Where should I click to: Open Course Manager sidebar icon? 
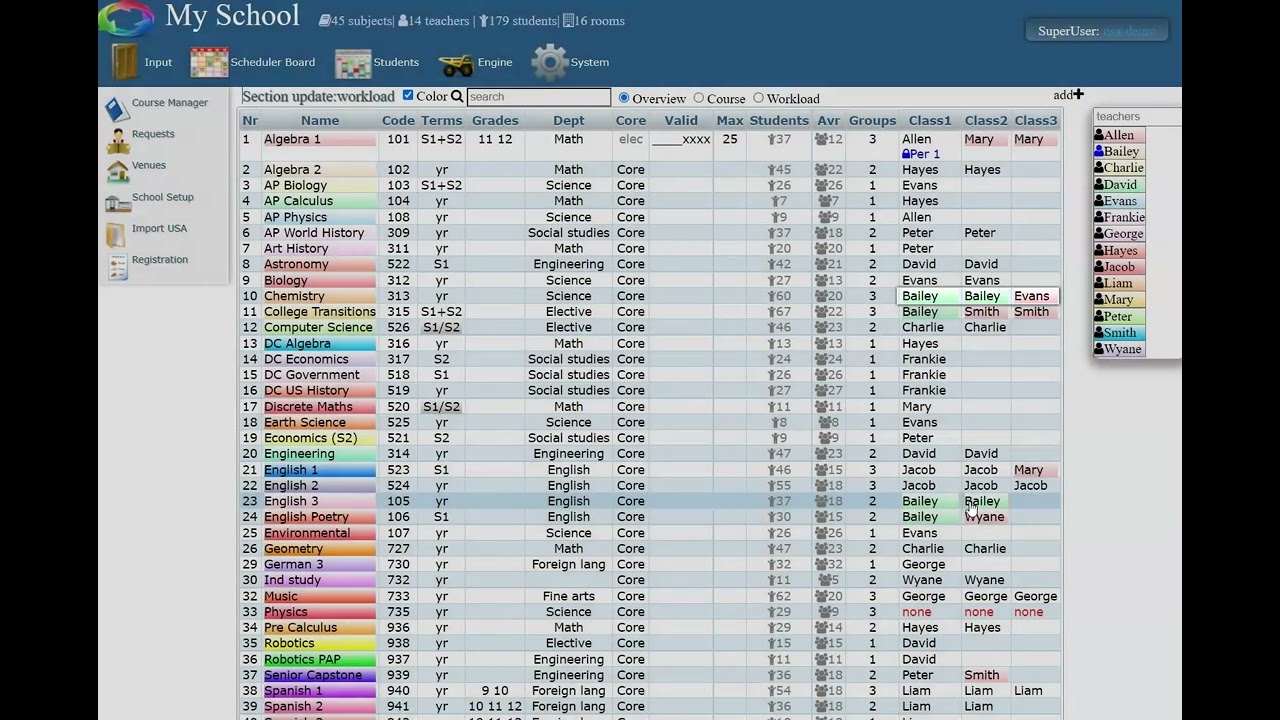tap(117, 107)
